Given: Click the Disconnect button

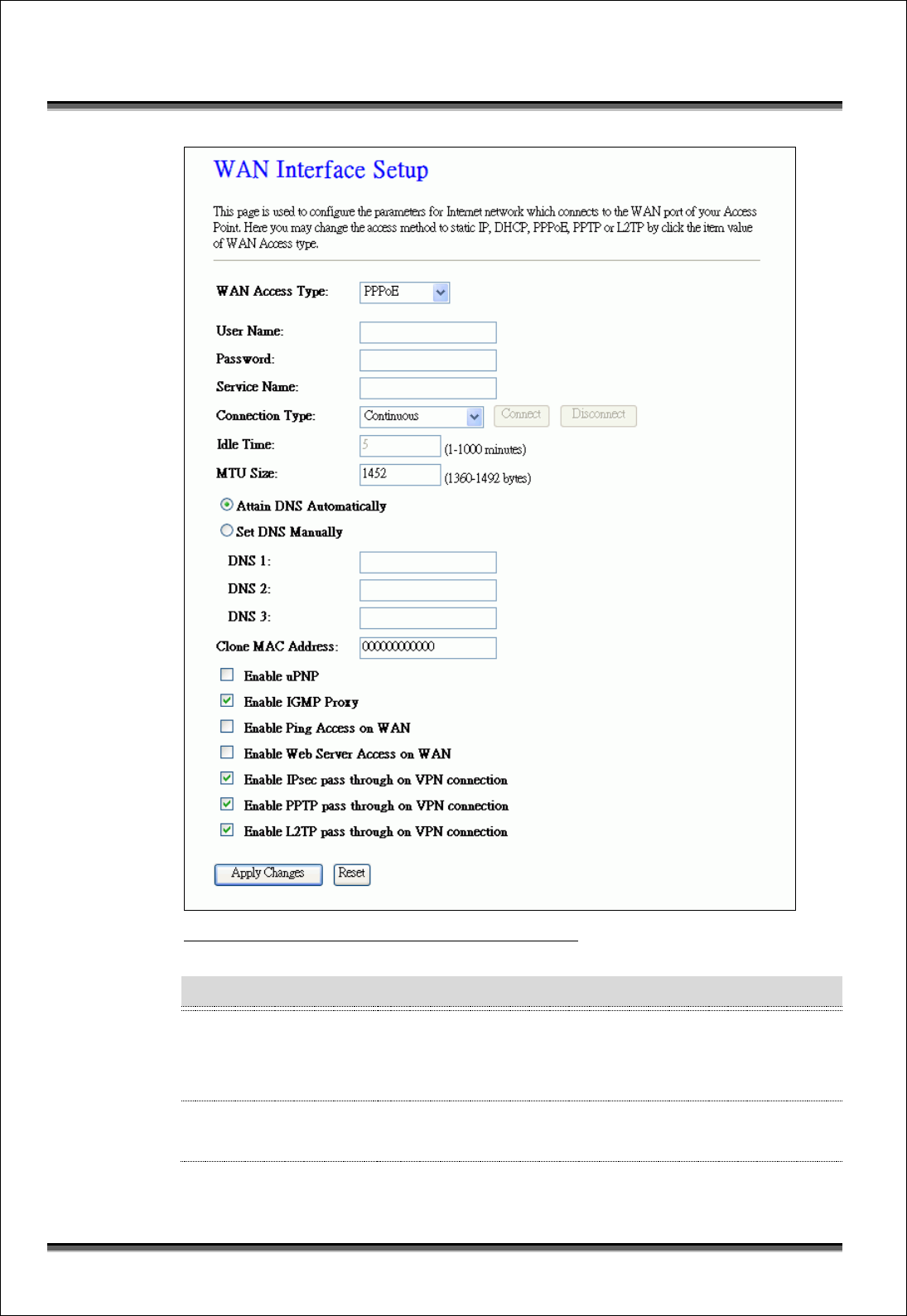Looking at the screenshot, I should pyautogui.click(x=598, y=415).
